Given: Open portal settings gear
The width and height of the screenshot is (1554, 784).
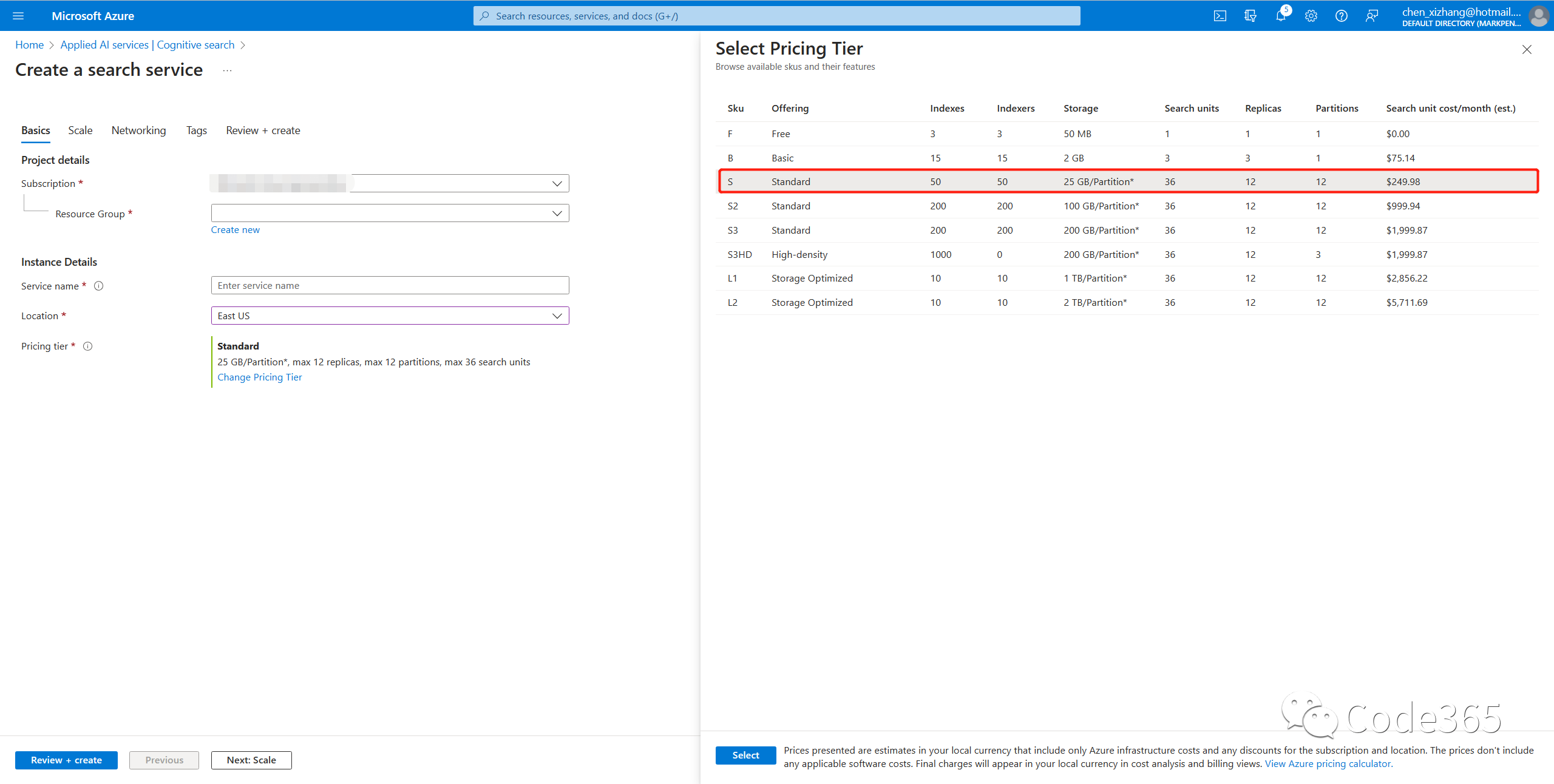Looking at the screenshot, I should 1311,16.
